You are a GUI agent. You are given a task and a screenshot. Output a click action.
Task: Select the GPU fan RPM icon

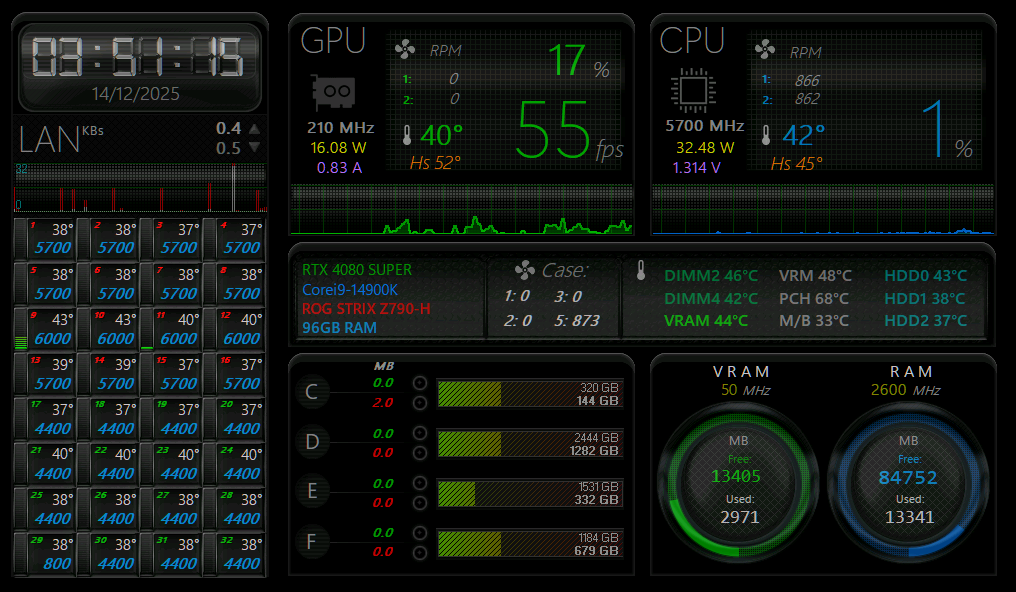(x=406, y=50)
